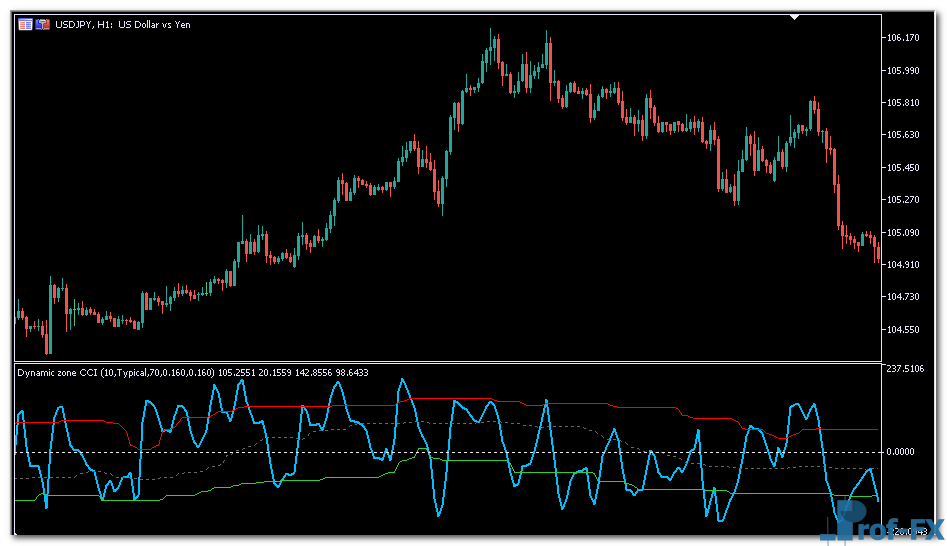The width and height of the screenshot is (947, 546).
Task: Click the 105.090 price scale label
Action: [902, 233]
